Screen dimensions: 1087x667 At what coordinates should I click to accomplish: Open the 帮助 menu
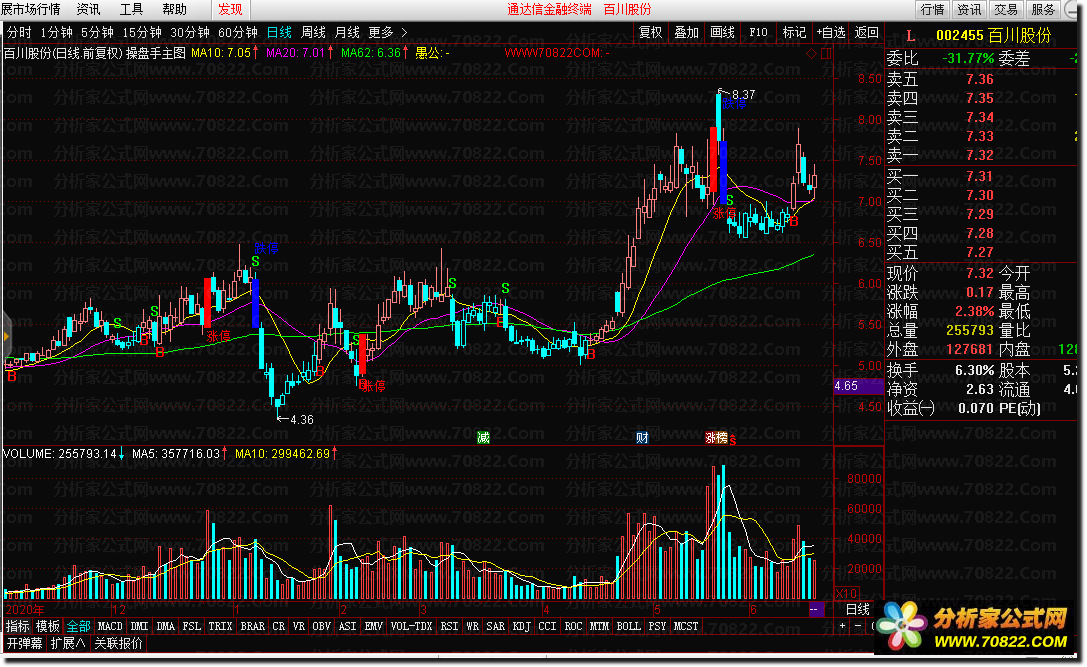pyautogui.click(x=175, y=9)
